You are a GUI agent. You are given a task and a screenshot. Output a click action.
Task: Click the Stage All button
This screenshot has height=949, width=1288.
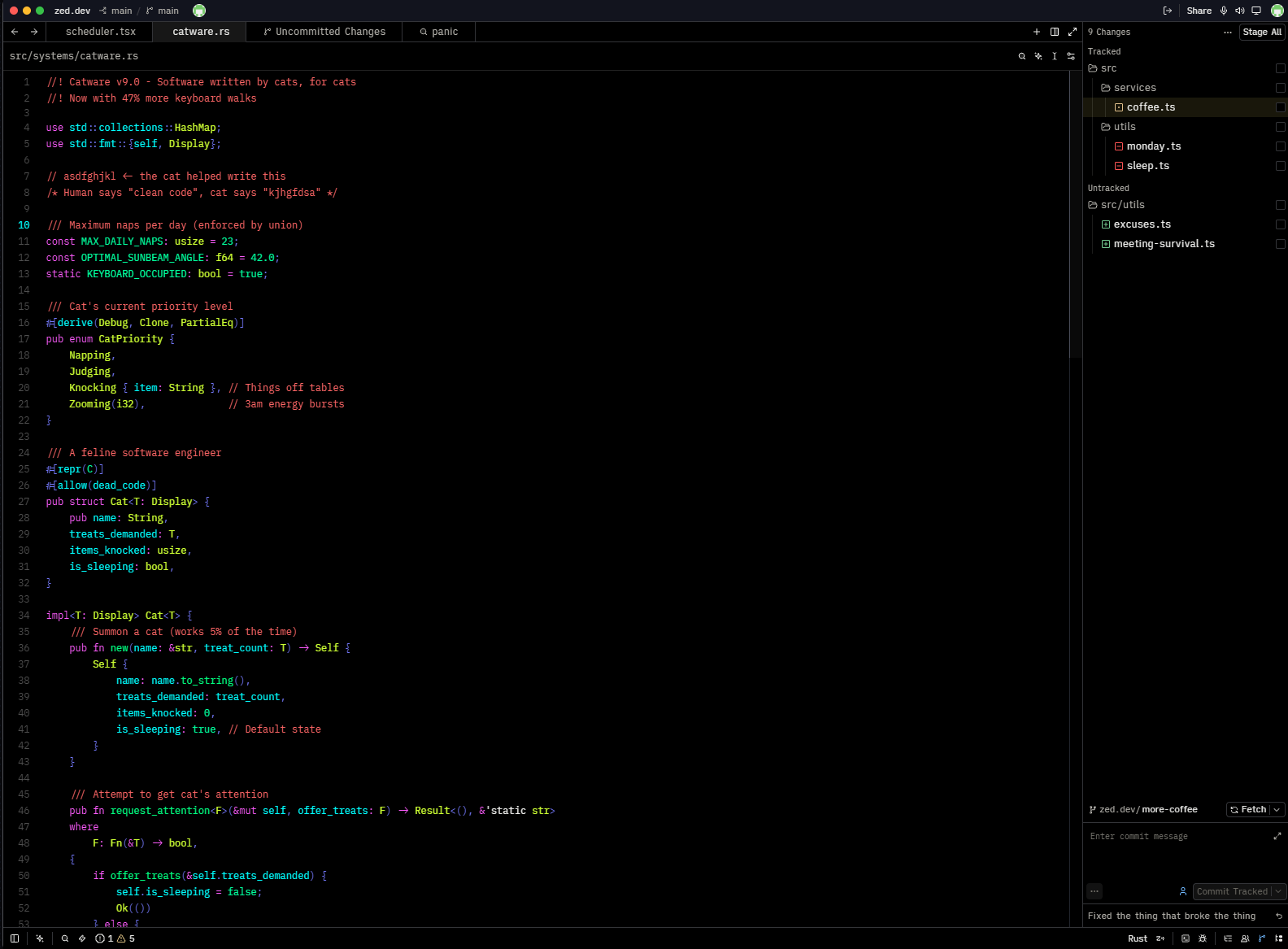click(x=1262, y=32)
